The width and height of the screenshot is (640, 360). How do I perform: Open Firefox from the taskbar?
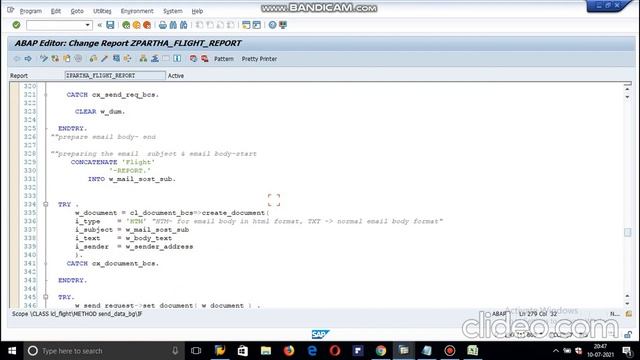289,351
